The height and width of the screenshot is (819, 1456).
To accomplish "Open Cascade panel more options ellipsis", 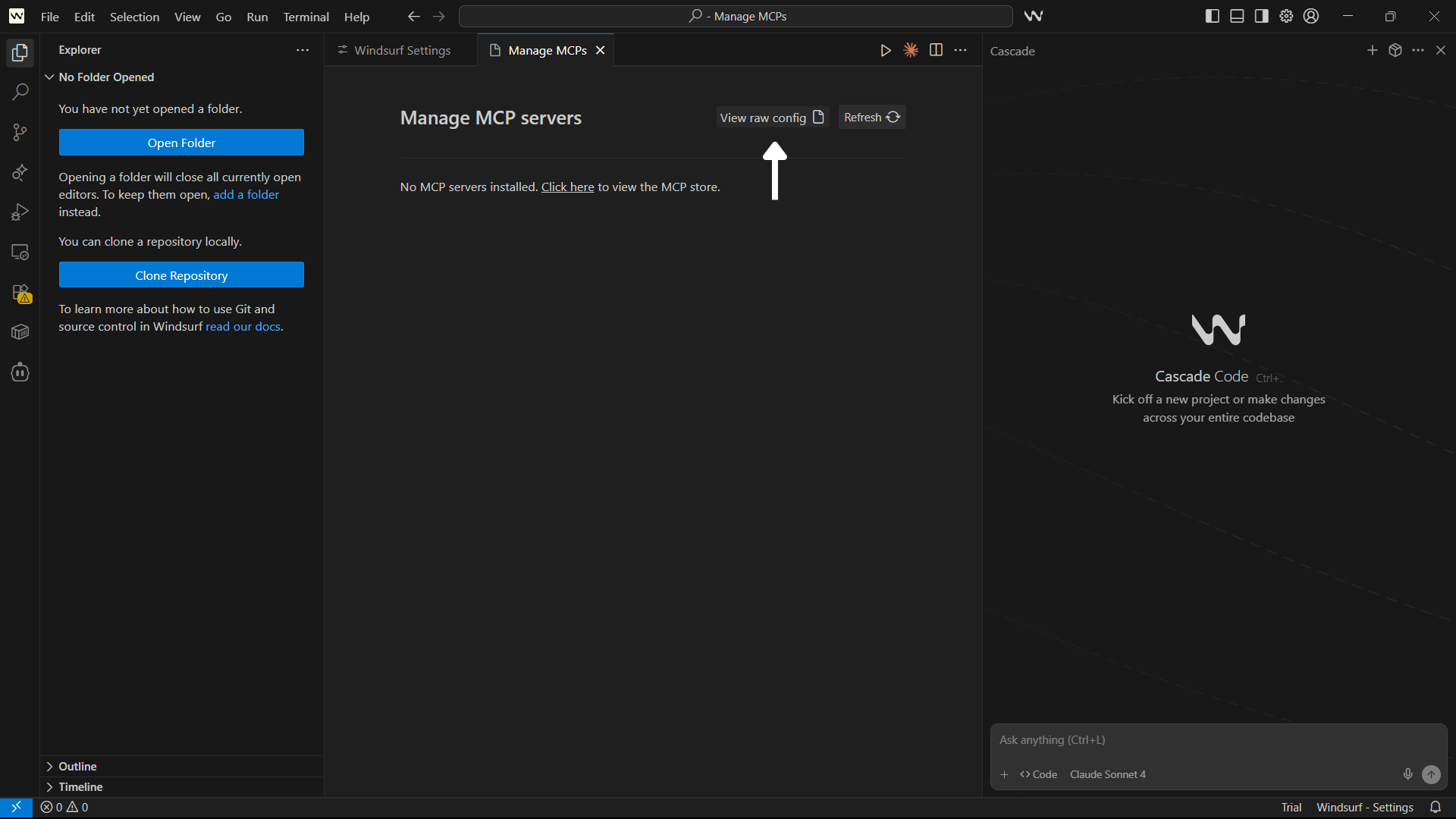I will (x=1418, y=50).
